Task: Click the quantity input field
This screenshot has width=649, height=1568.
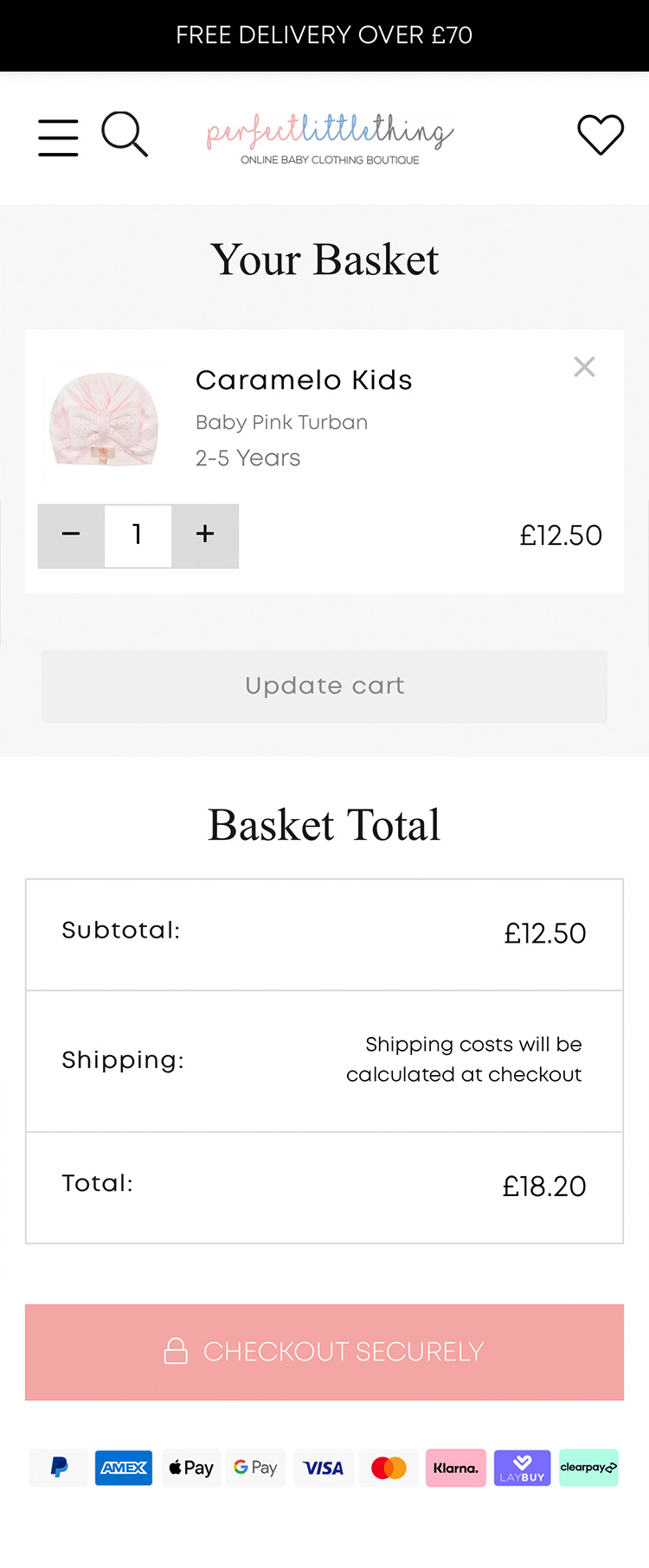Action: 138,535
